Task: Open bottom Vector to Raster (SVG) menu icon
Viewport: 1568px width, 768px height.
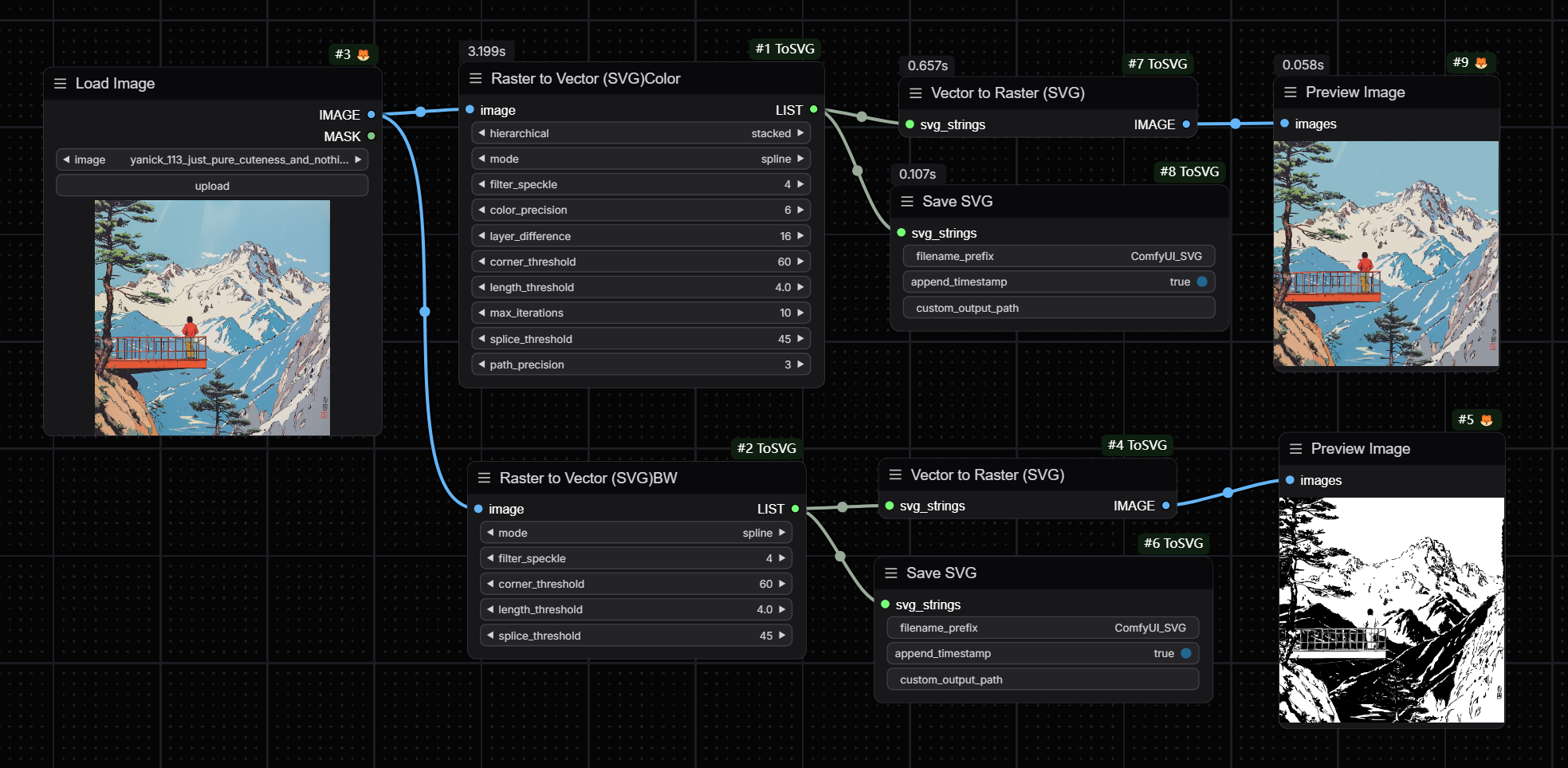Action: point(895,475)
